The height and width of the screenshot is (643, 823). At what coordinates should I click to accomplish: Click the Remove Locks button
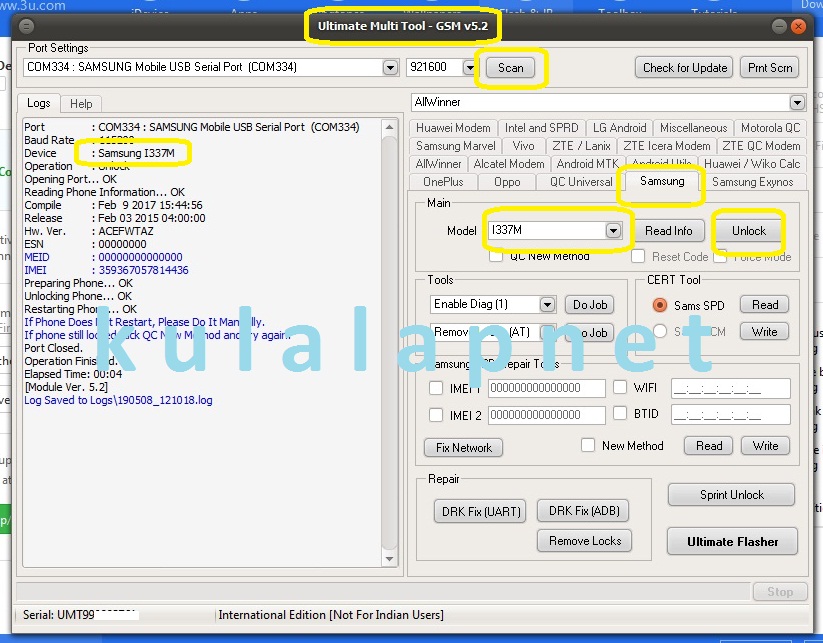pos(585,541)
